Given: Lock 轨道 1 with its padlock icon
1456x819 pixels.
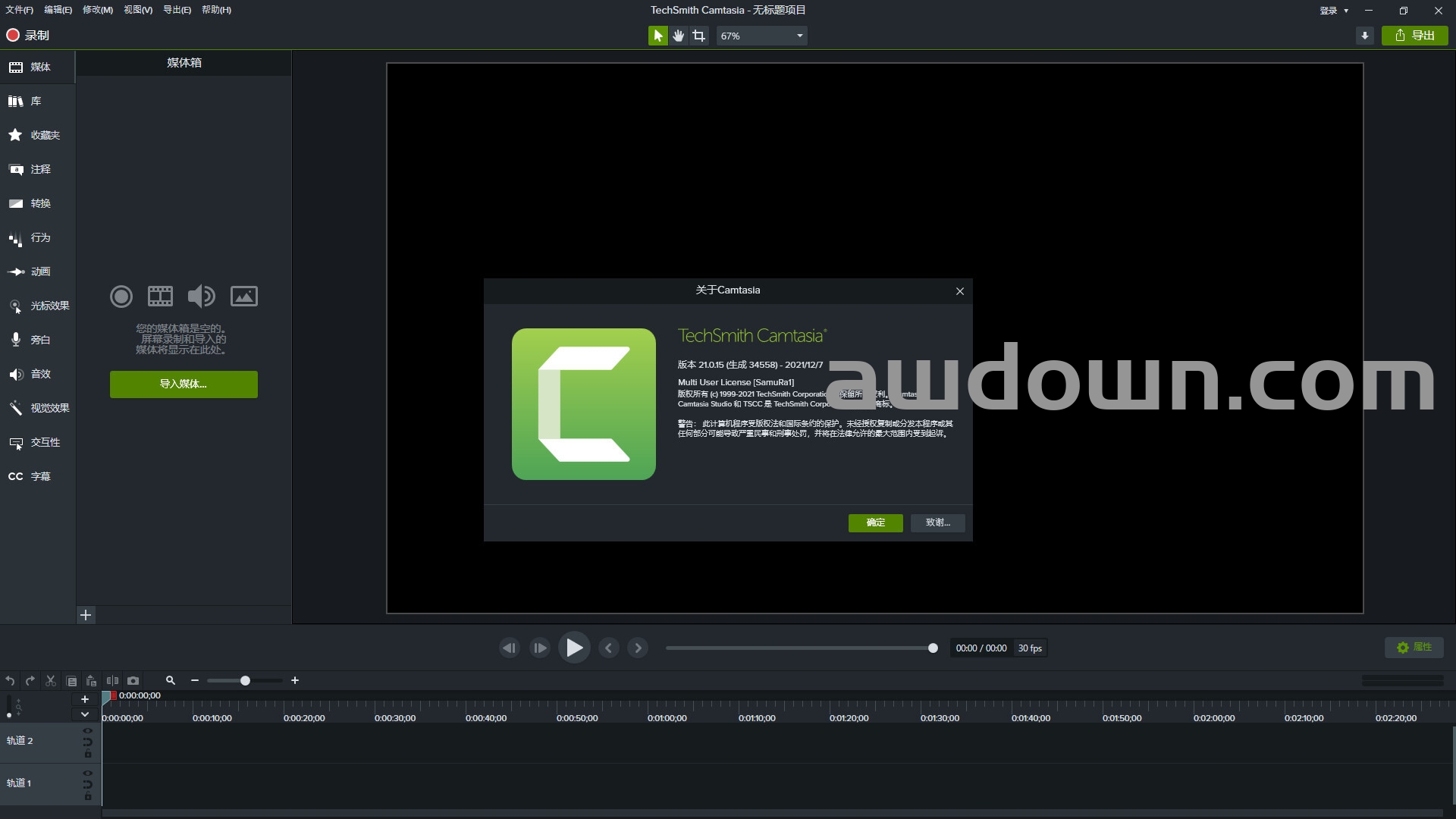Looking at the screenshot, I should coord(88,797).
